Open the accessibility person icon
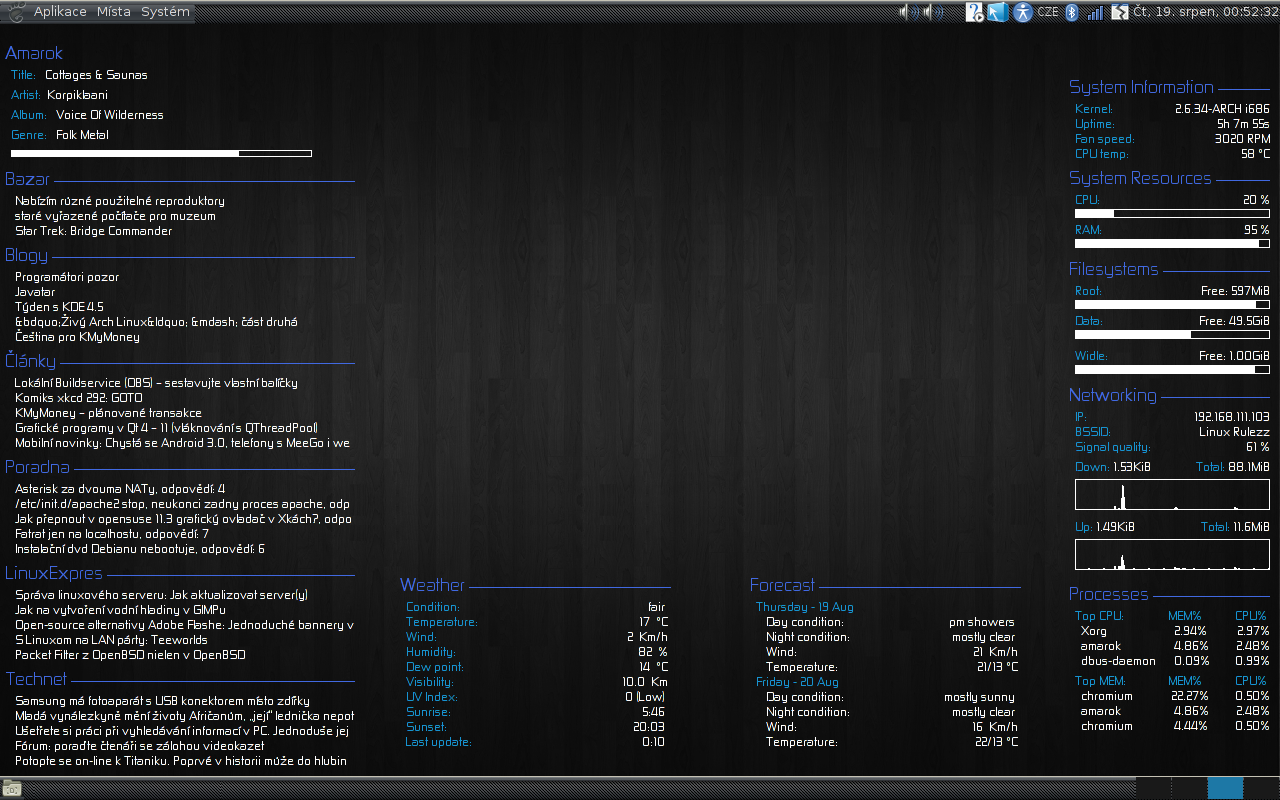 (x=1022, y=12)
